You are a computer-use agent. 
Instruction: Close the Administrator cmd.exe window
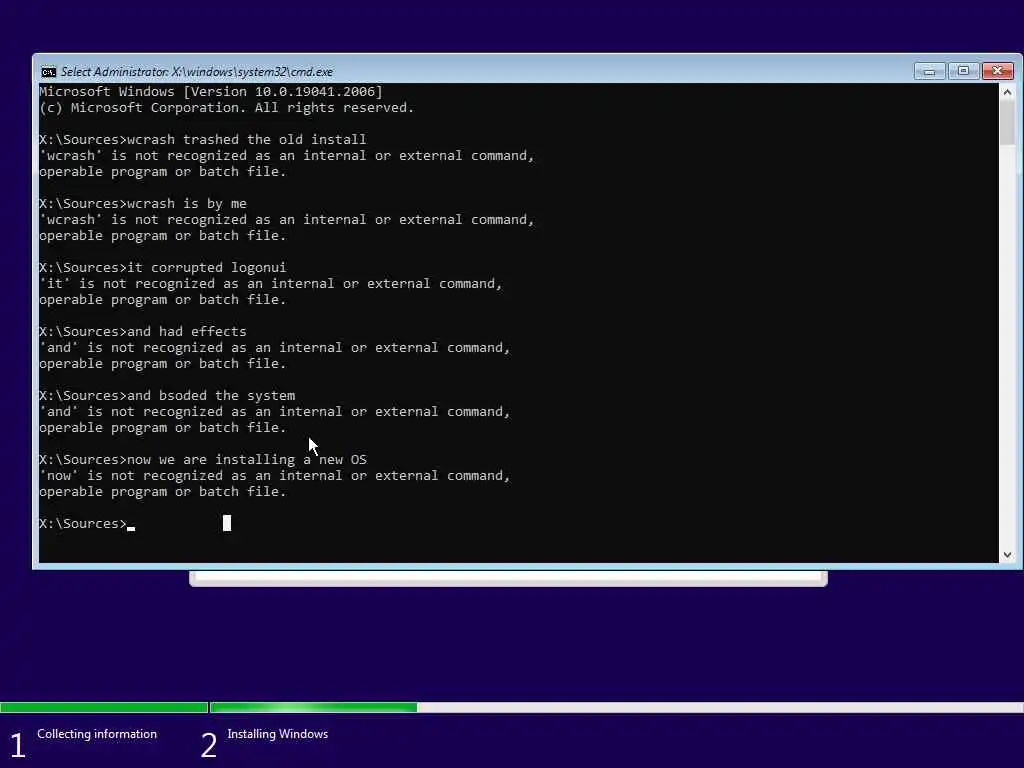pos(997,71)
